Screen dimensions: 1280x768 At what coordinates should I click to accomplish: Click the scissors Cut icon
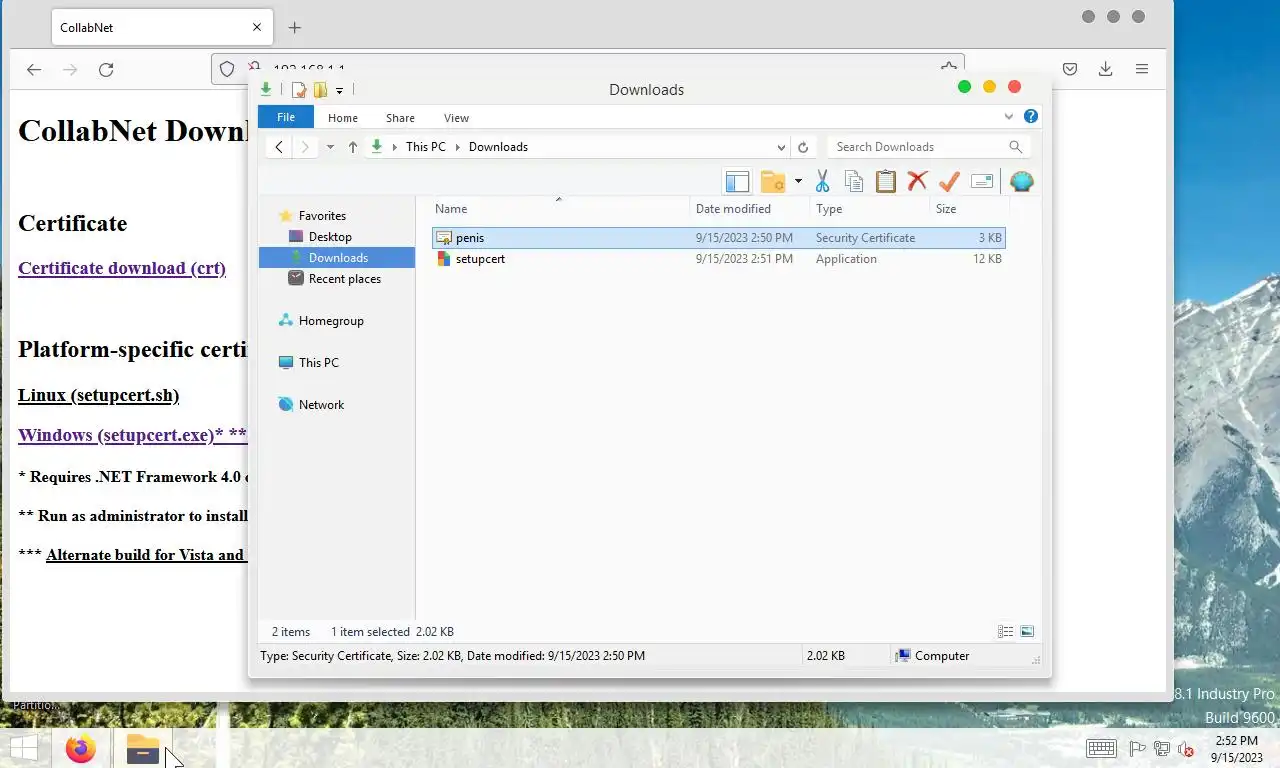pos(822,181)
